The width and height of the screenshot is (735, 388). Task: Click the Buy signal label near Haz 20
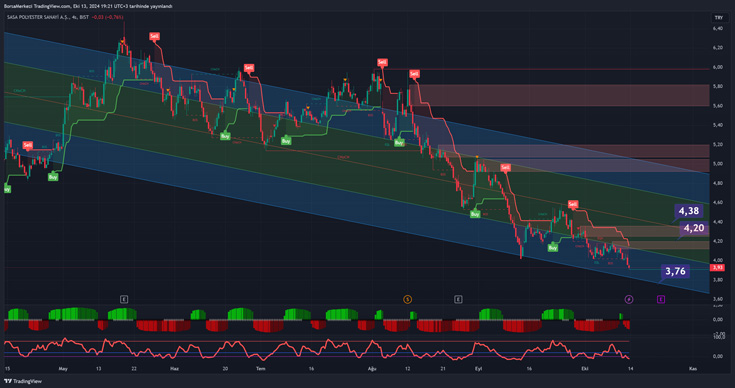click(x=225, y=136)
